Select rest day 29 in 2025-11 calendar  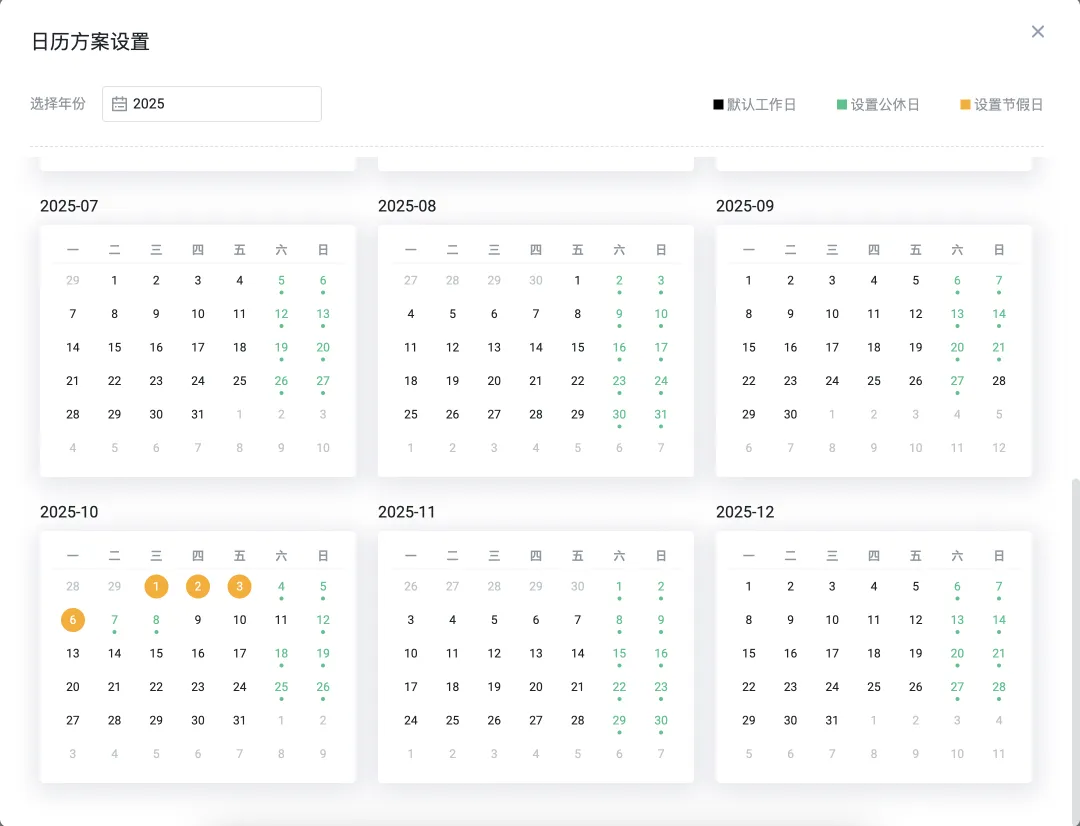(619, 720)
